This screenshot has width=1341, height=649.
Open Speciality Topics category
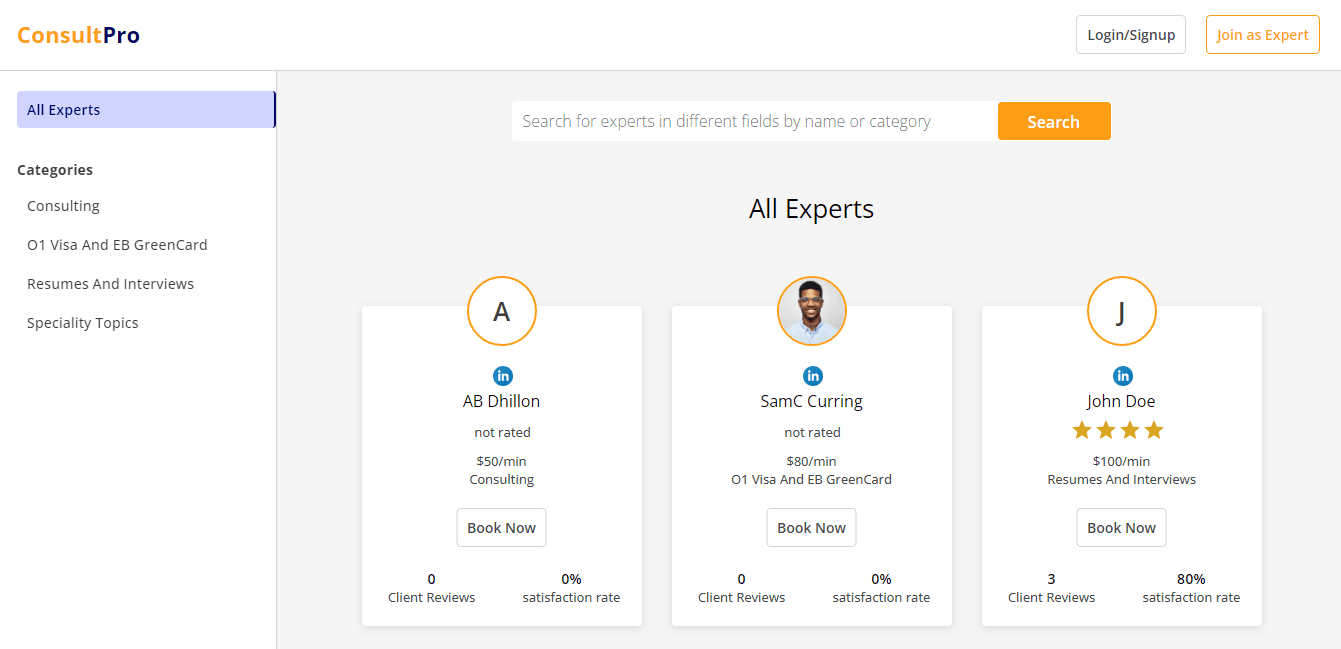[83, 323]
